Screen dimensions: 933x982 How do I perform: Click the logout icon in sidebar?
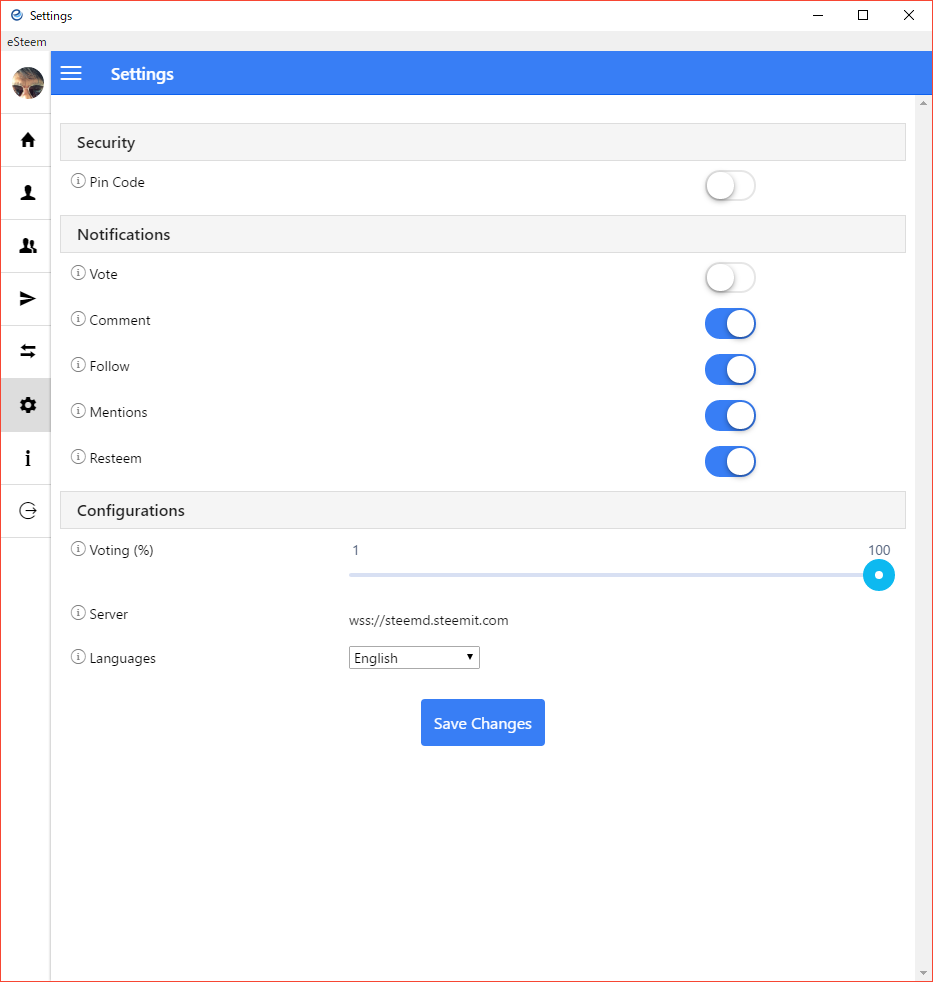point(27,511)
